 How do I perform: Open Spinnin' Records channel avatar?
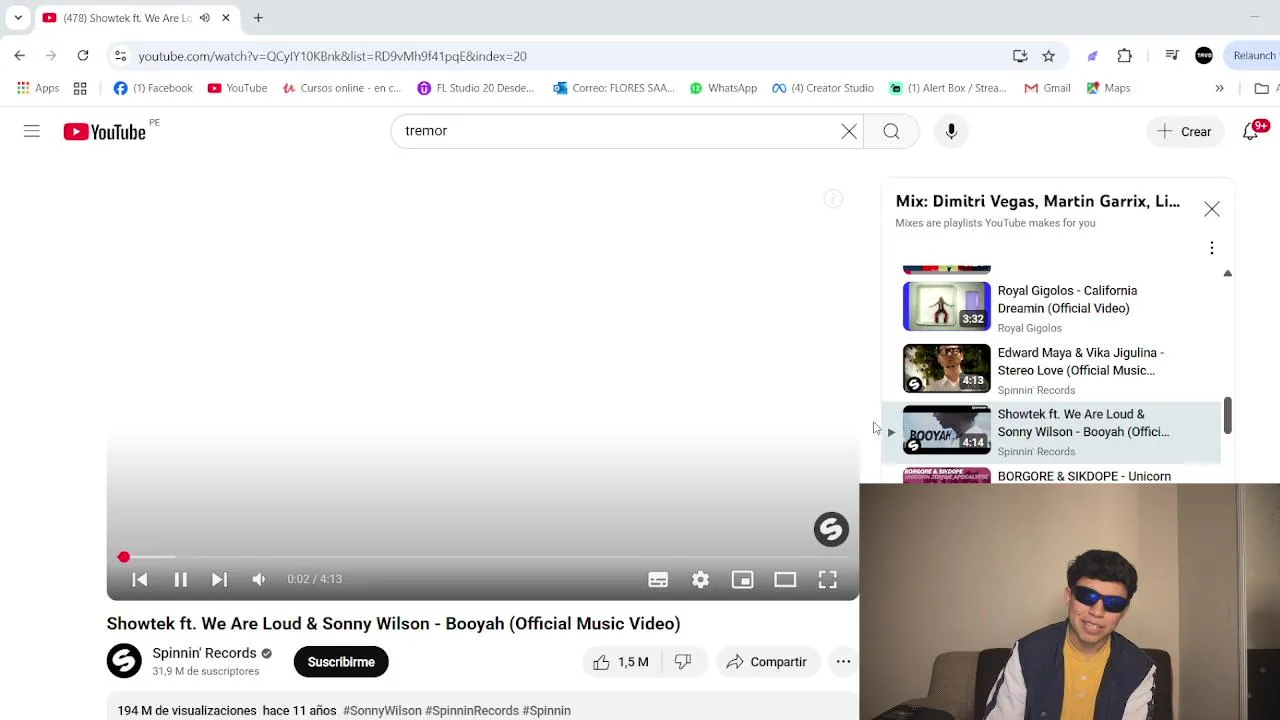(125, 661)
